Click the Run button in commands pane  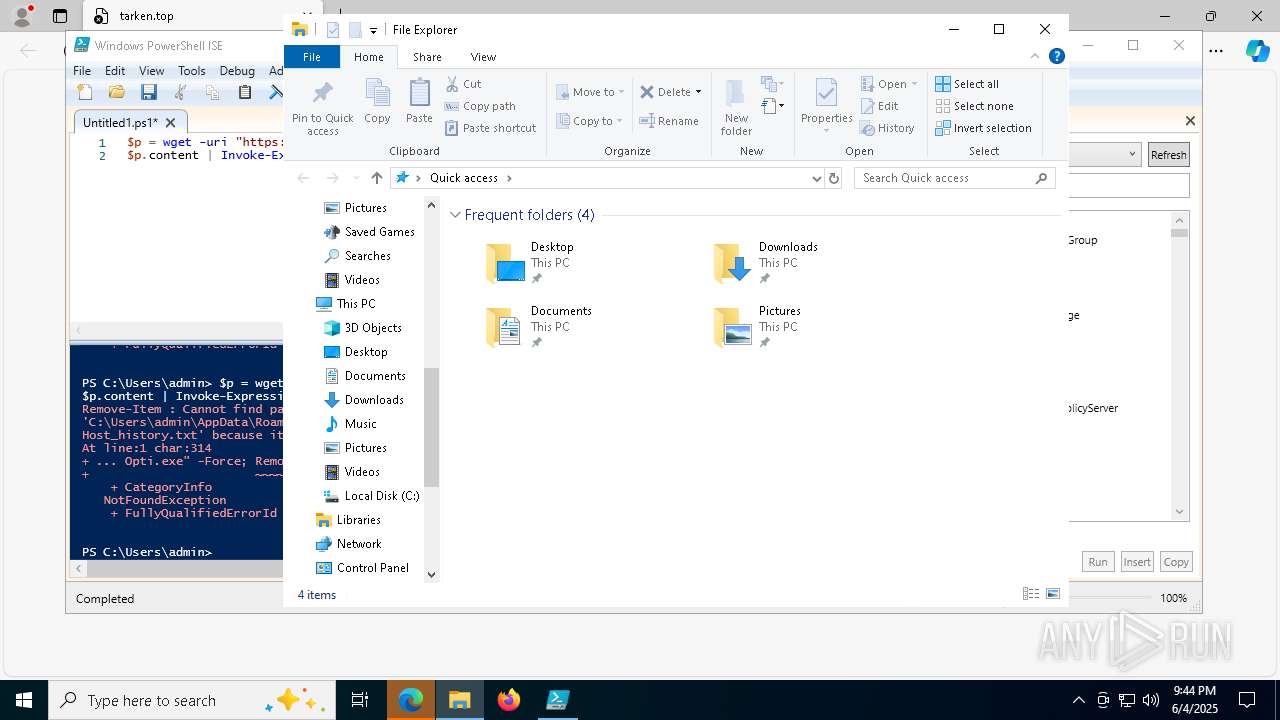coord(1098,562)
